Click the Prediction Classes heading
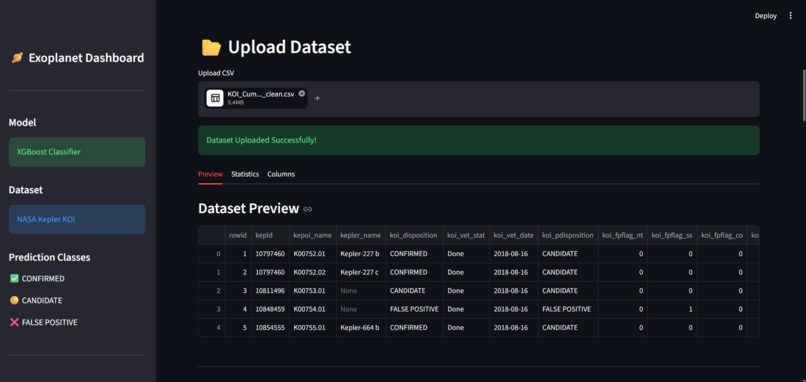The width and height of the screenshot is (806, 382). pos(49,257)
